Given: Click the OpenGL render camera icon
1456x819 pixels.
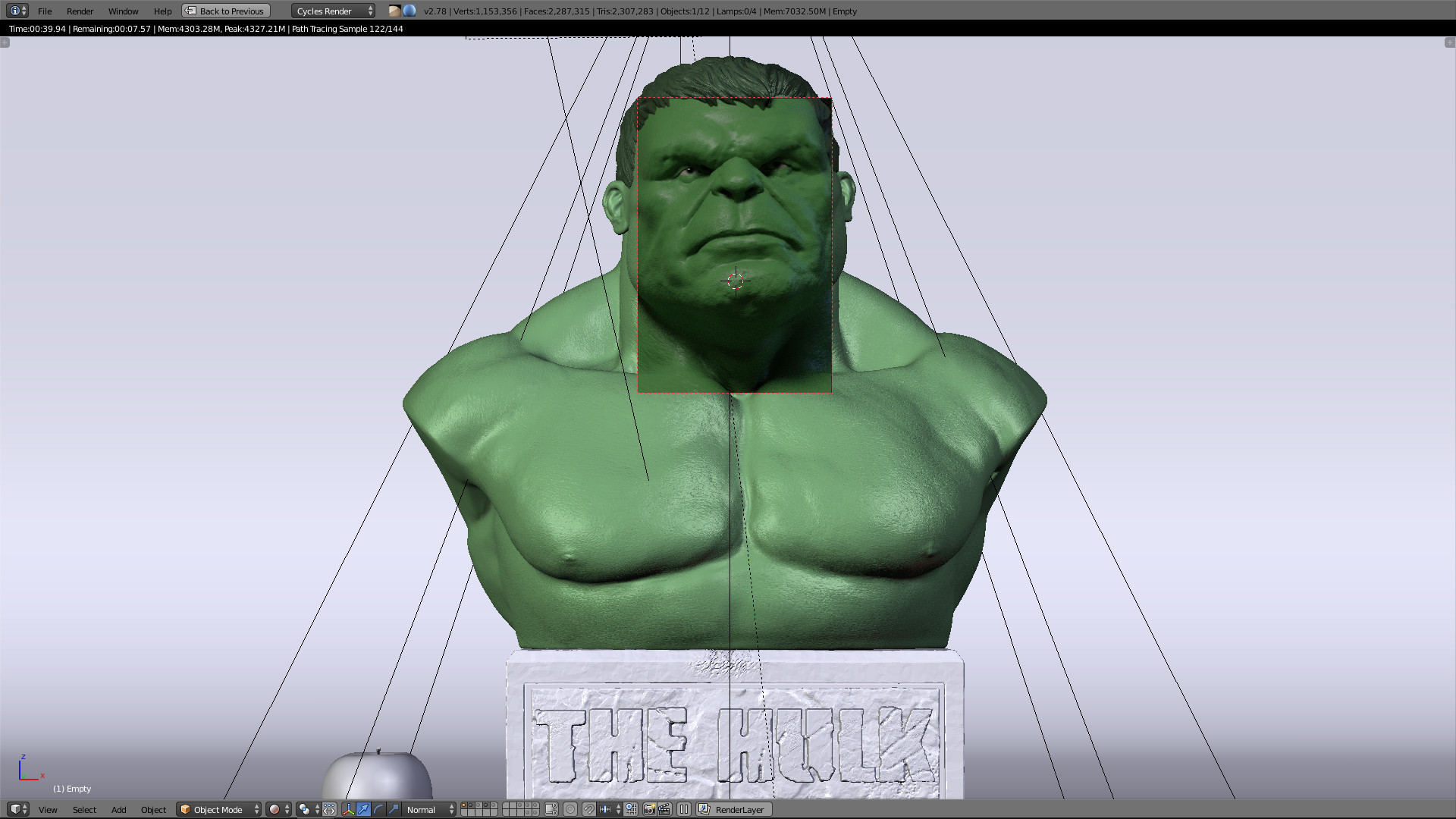Looking at the screenshot, I should point(650,810).
